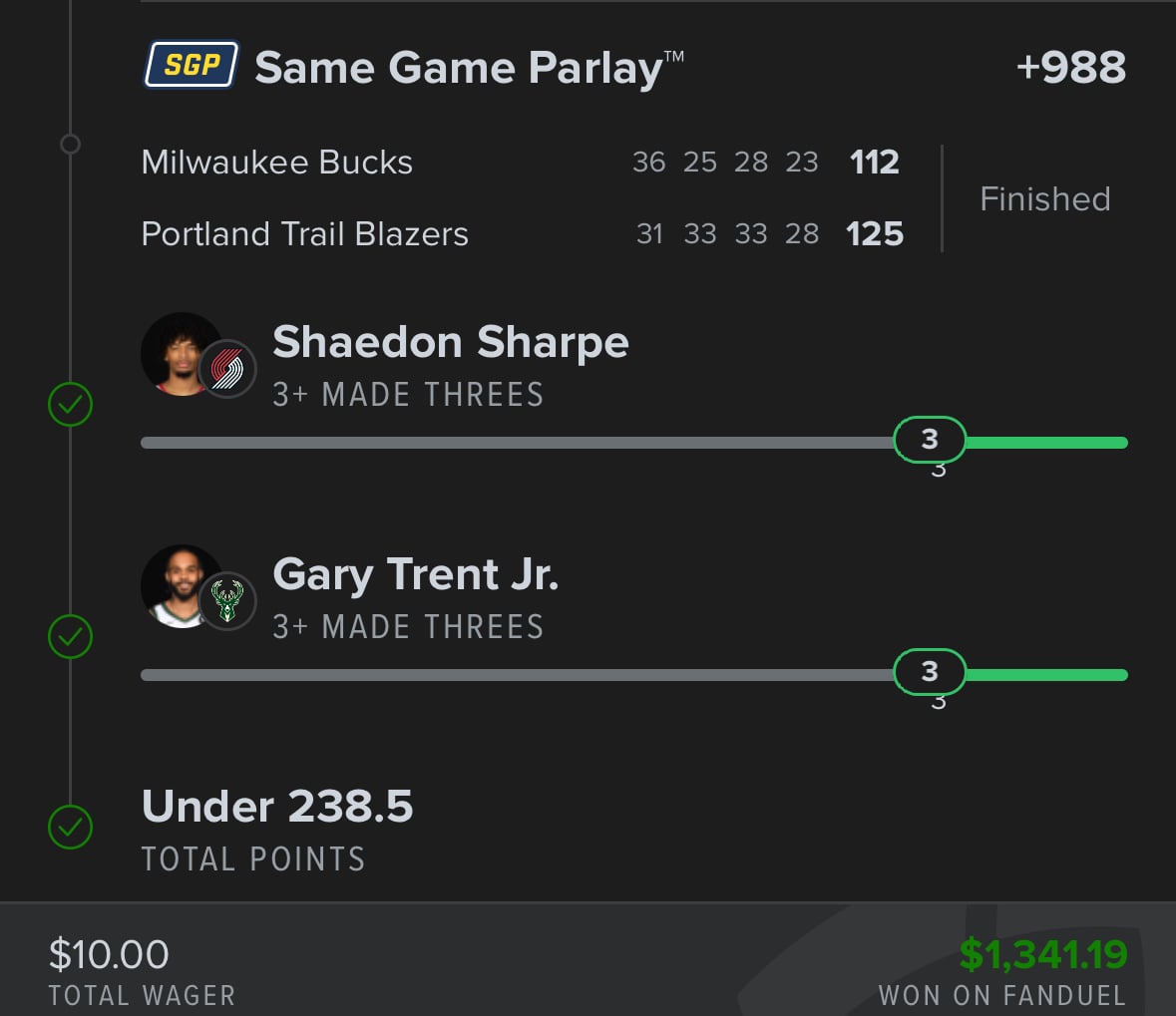Click the Finished game status label
The width and height of the screenshot is (1176, 1016).
[1044, 198]
